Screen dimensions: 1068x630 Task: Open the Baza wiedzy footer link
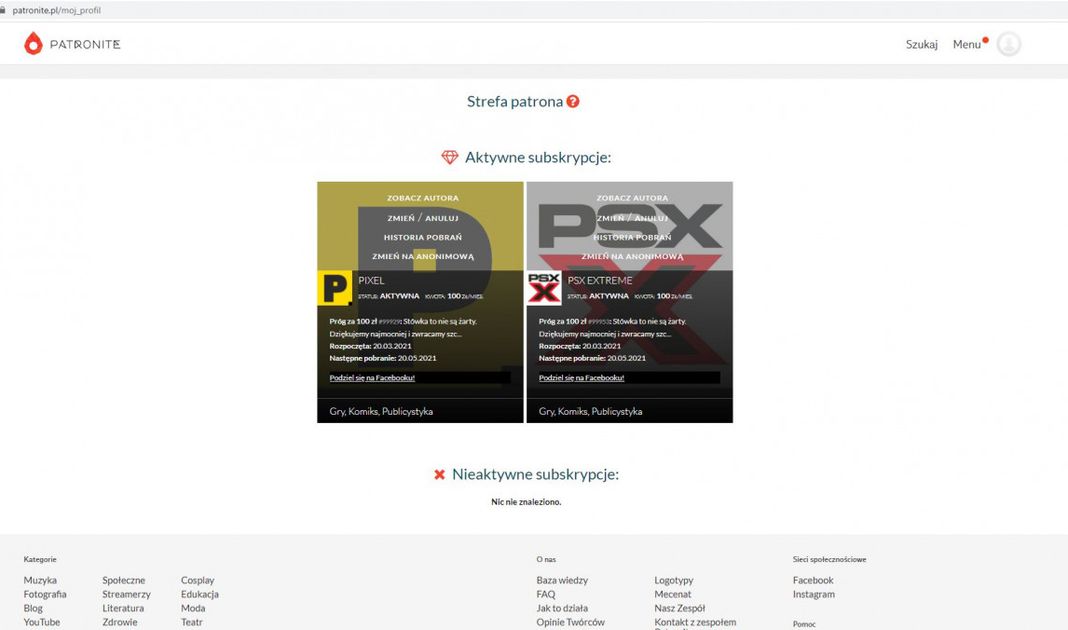point(562,580)
